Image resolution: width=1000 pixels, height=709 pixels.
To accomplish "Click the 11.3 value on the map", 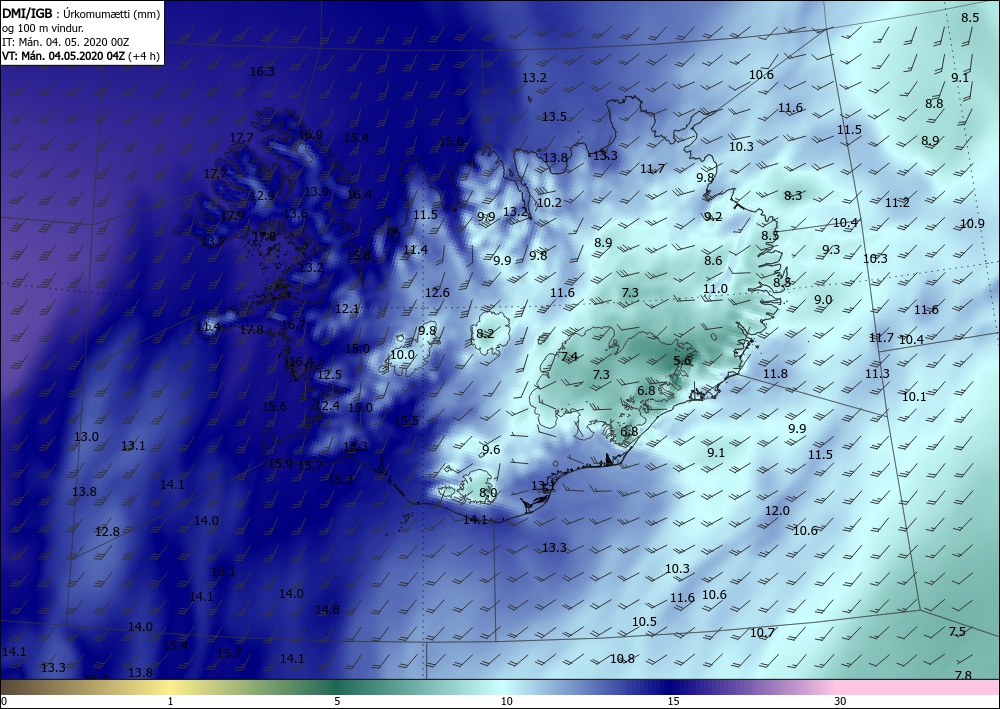I will pyautogui.click(x=877, y=374).
